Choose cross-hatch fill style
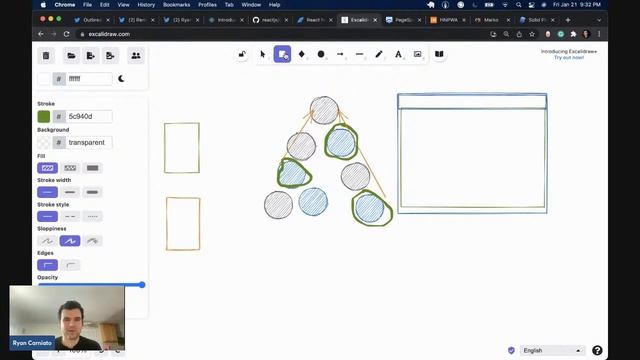Image resolution: width=640 pixels, height=360 pixels. [70, 168]
